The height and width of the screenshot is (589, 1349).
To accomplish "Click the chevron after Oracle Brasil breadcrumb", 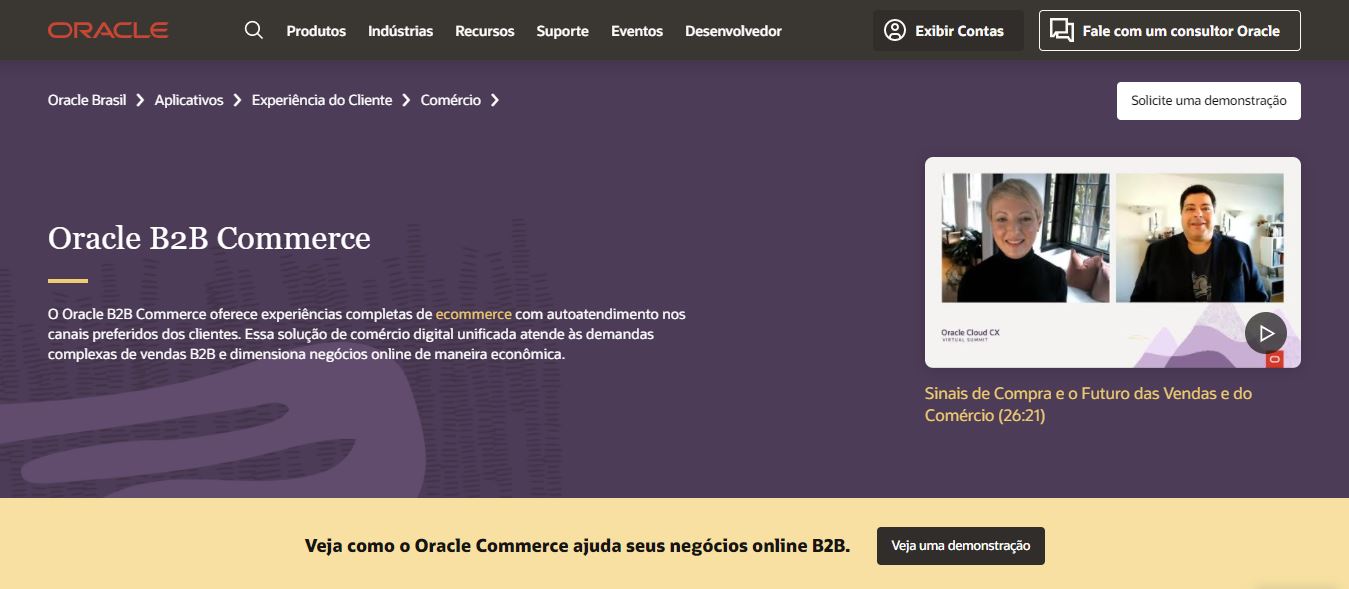I will [139, 100].
